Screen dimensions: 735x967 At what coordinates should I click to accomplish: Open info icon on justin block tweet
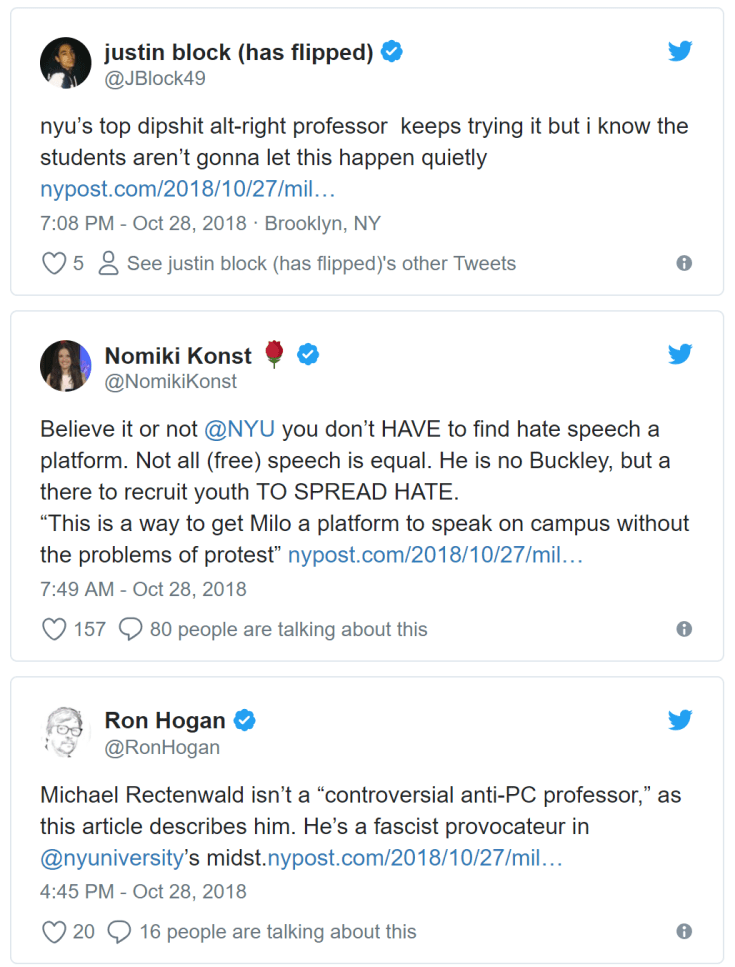click(684, 263)
